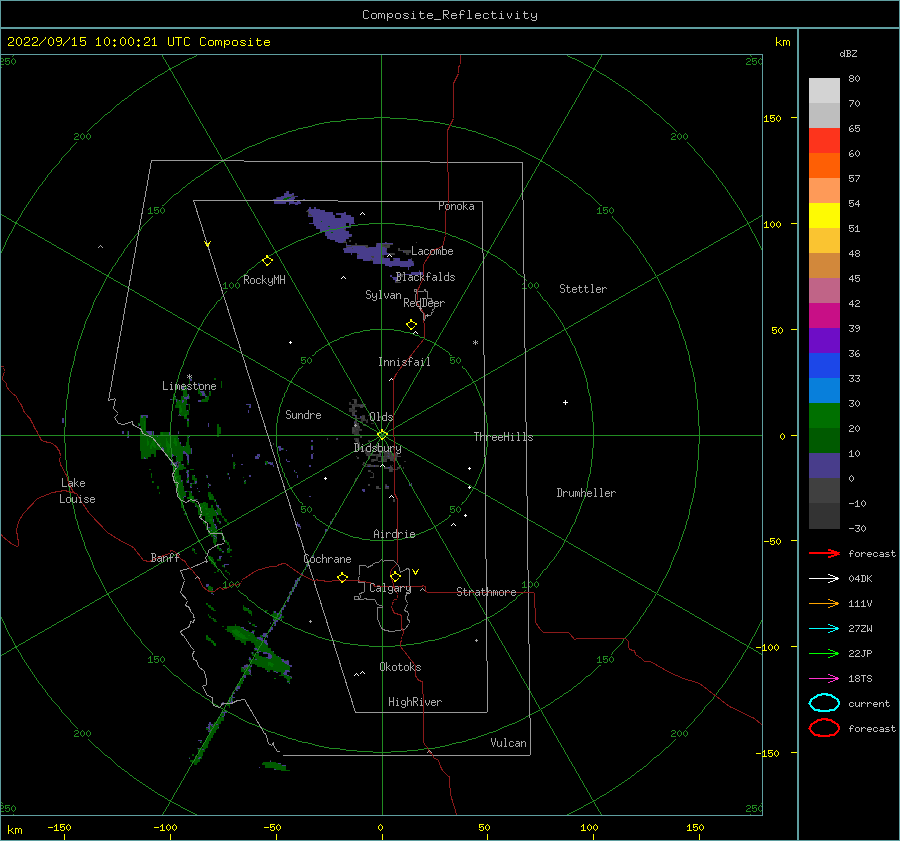This screenshot has width=900, height=841.
Task: Click the dBZ heading above the color scale
Action: [848, 53]
